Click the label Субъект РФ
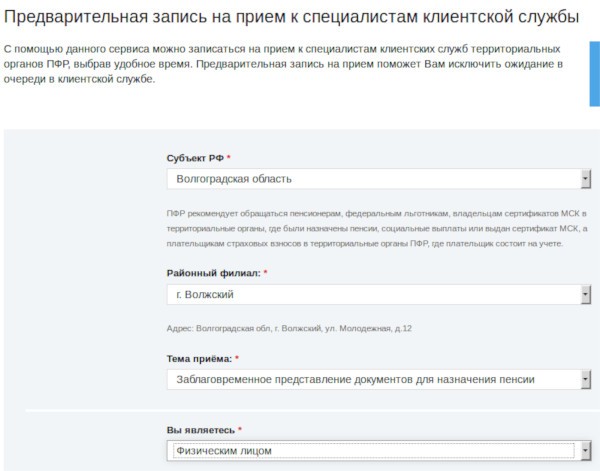Viewport: 600px width, 471px height. point(195,158)
